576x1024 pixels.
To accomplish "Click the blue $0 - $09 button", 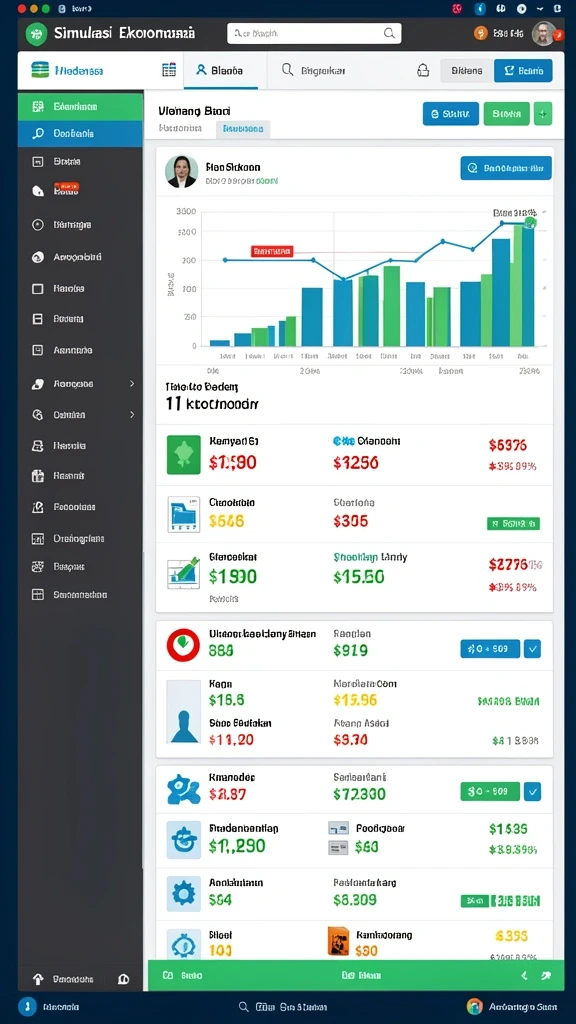I will coord(490,648).
